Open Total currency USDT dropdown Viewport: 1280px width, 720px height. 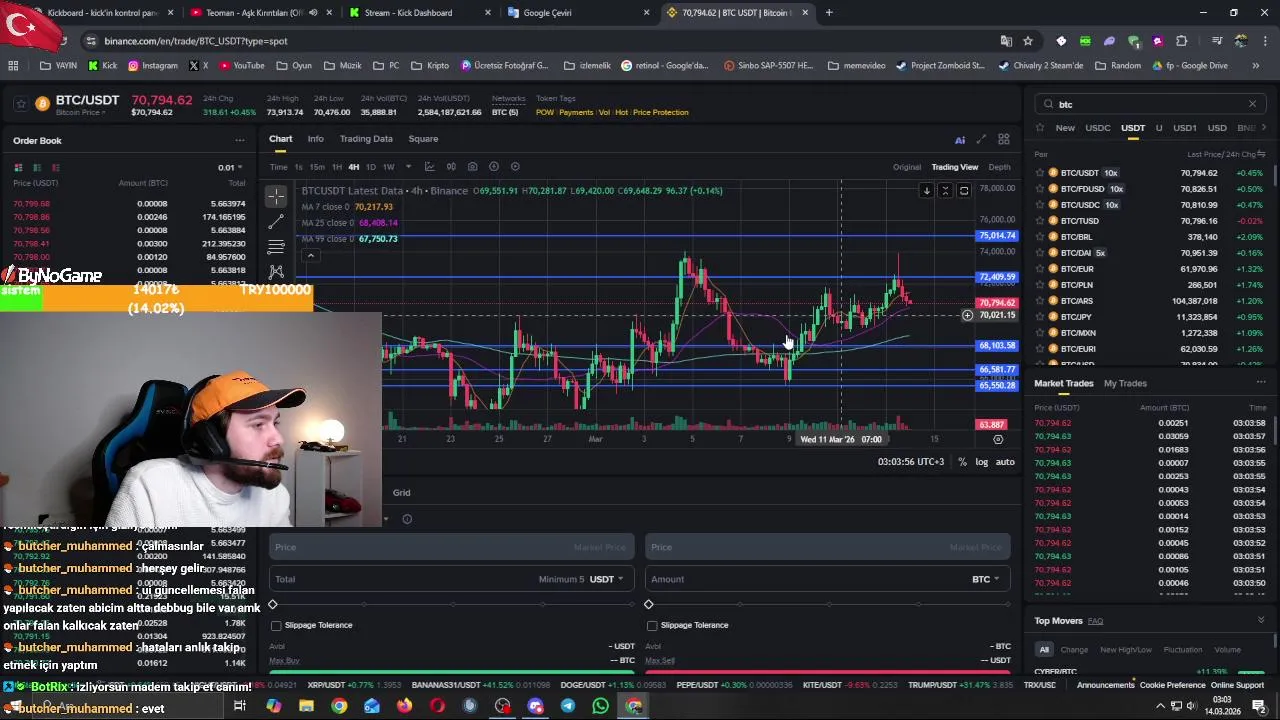pyautogui.click(x=606, y=579)
